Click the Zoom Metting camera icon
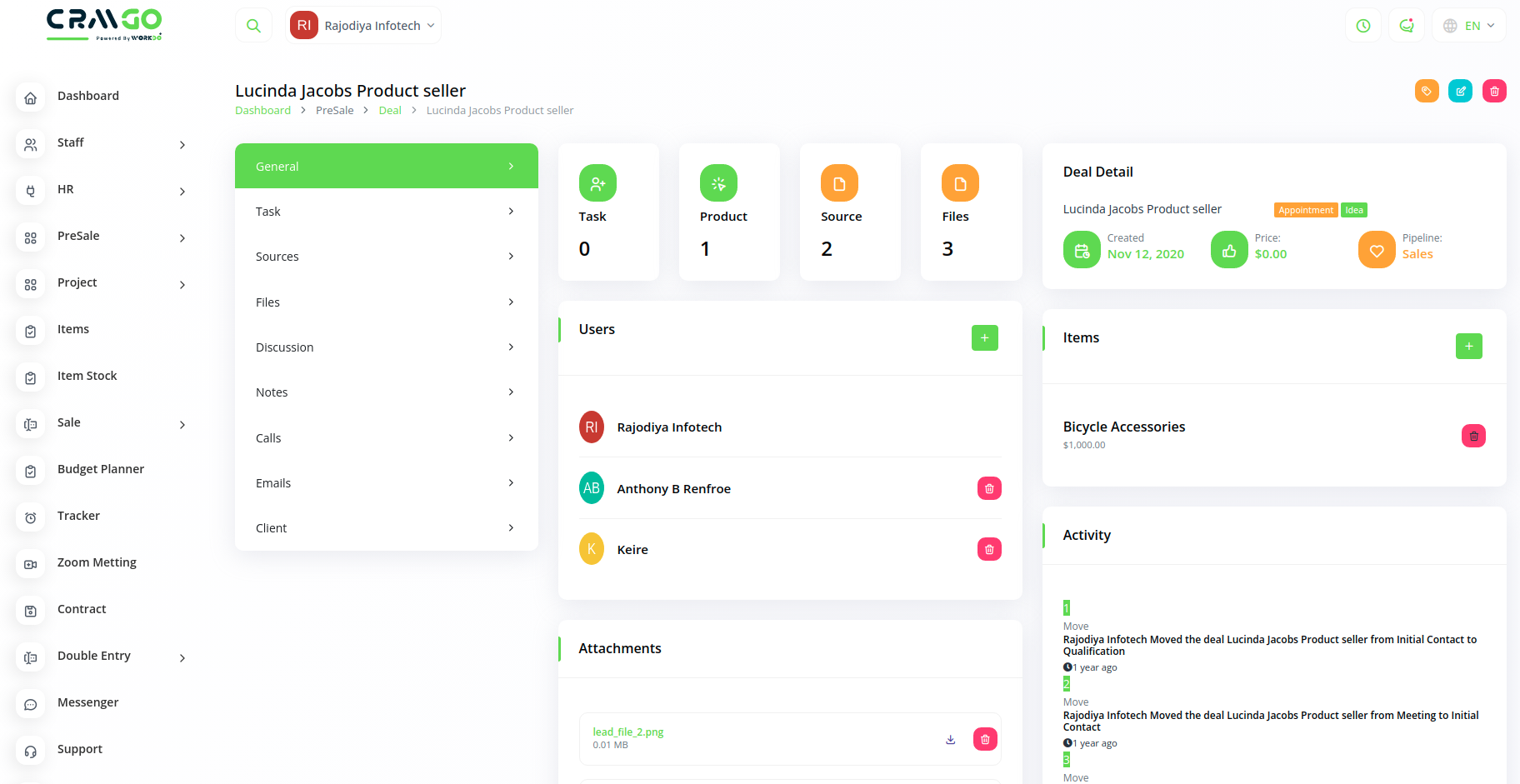This screenshot has height=784, width=1520. click(31, 565)
